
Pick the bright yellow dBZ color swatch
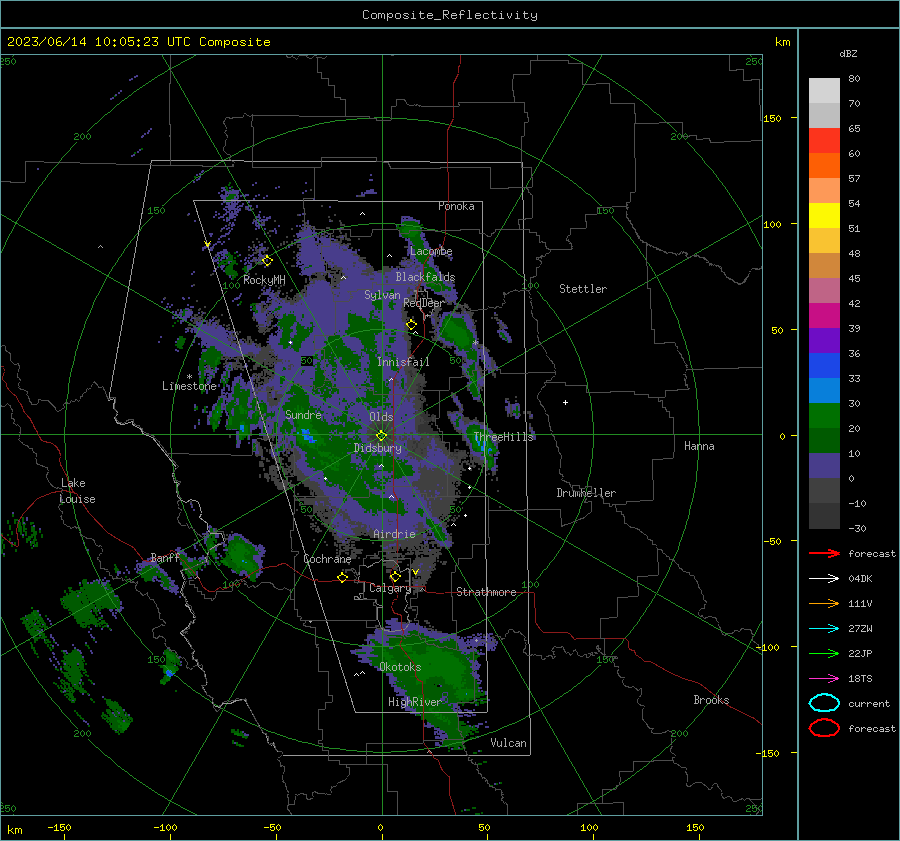click(824, 215)
